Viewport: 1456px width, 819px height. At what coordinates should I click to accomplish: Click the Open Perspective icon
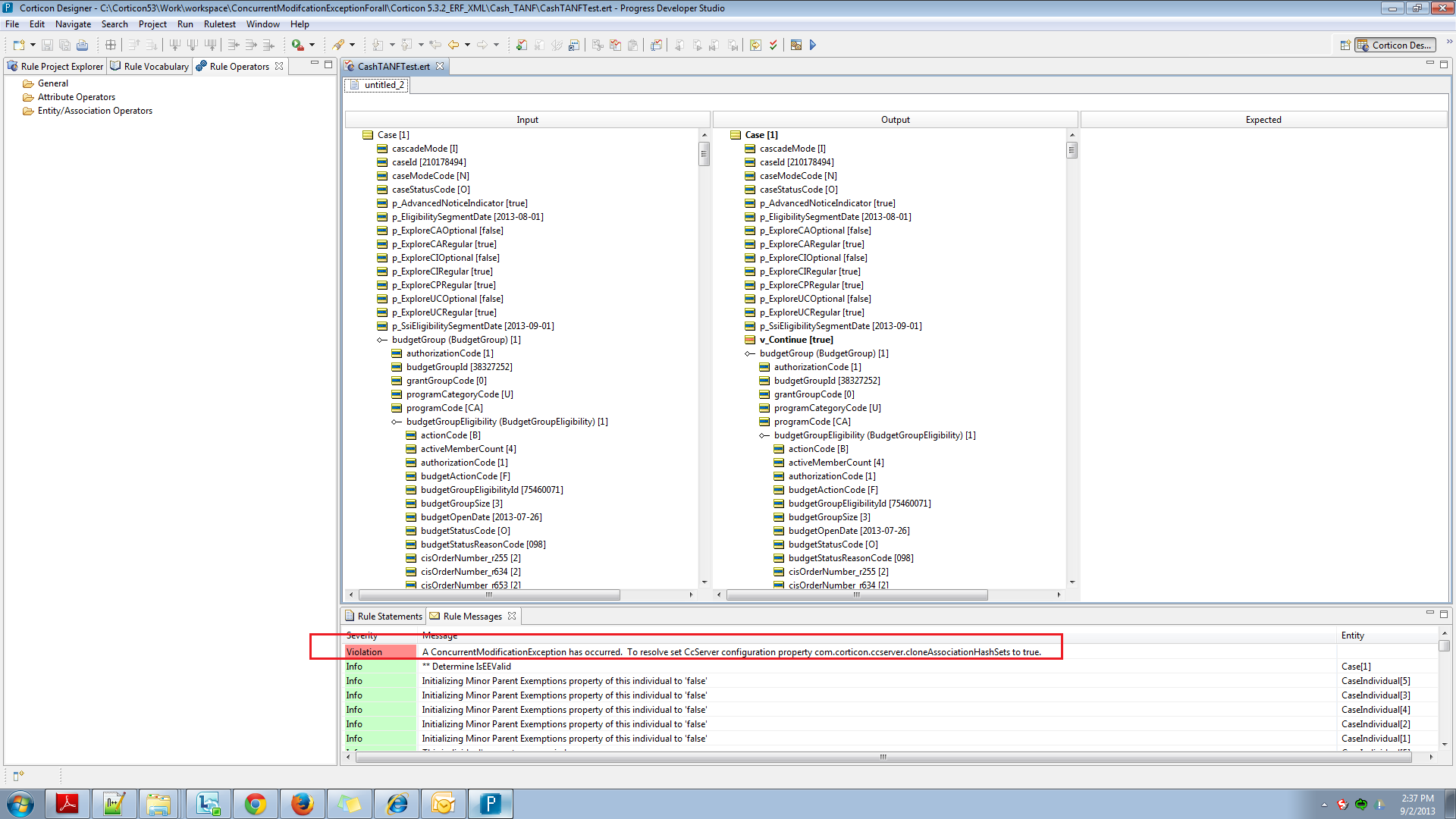point(1345,45)
